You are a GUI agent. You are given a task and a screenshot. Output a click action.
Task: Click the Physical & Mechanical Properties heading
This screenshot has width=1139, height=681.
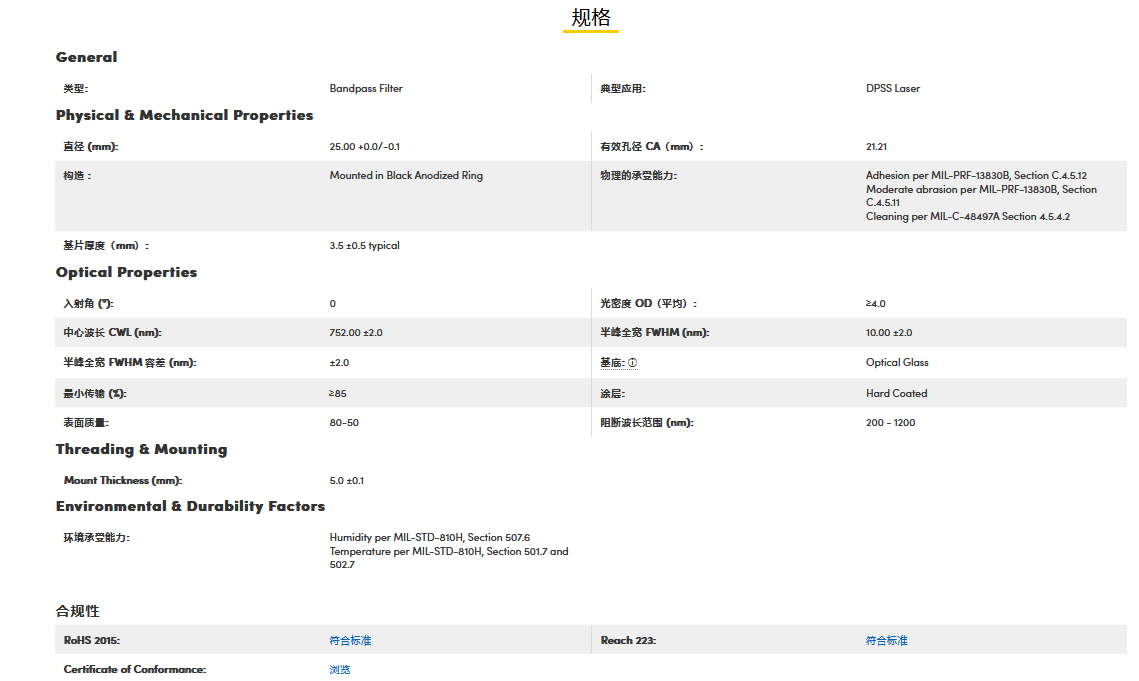[184, 115]
